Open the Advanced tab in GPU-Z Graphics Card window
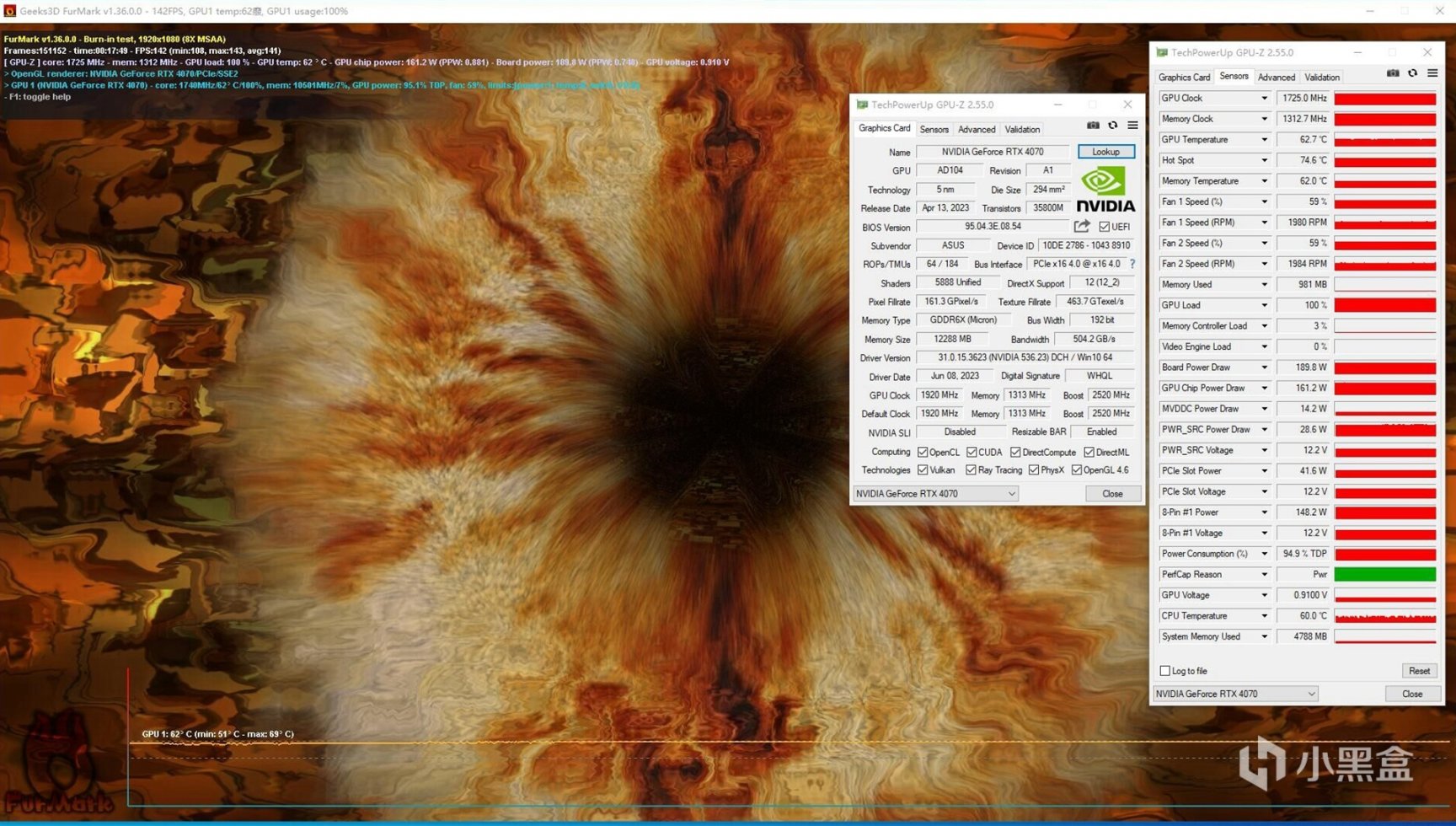This screenshot has height=826, width=1456. coord(977,130)
